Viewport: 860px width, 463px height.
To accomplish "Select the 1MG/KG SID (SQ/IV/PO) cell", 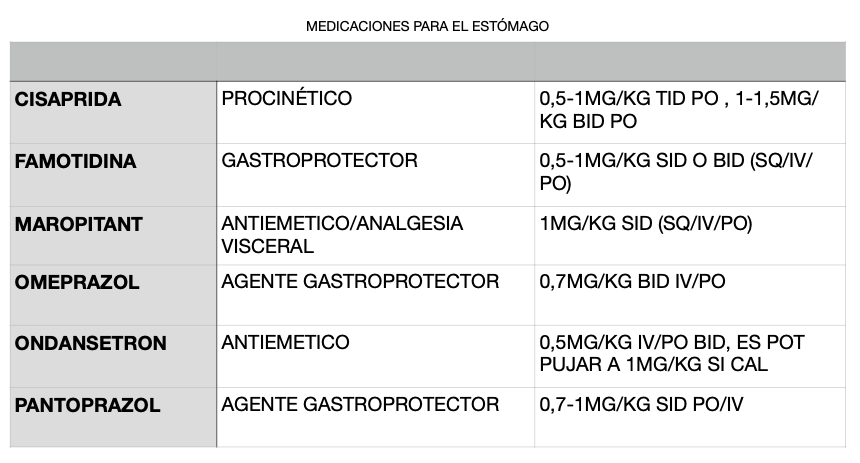I will pyautogui.click(x=690, y=236).
